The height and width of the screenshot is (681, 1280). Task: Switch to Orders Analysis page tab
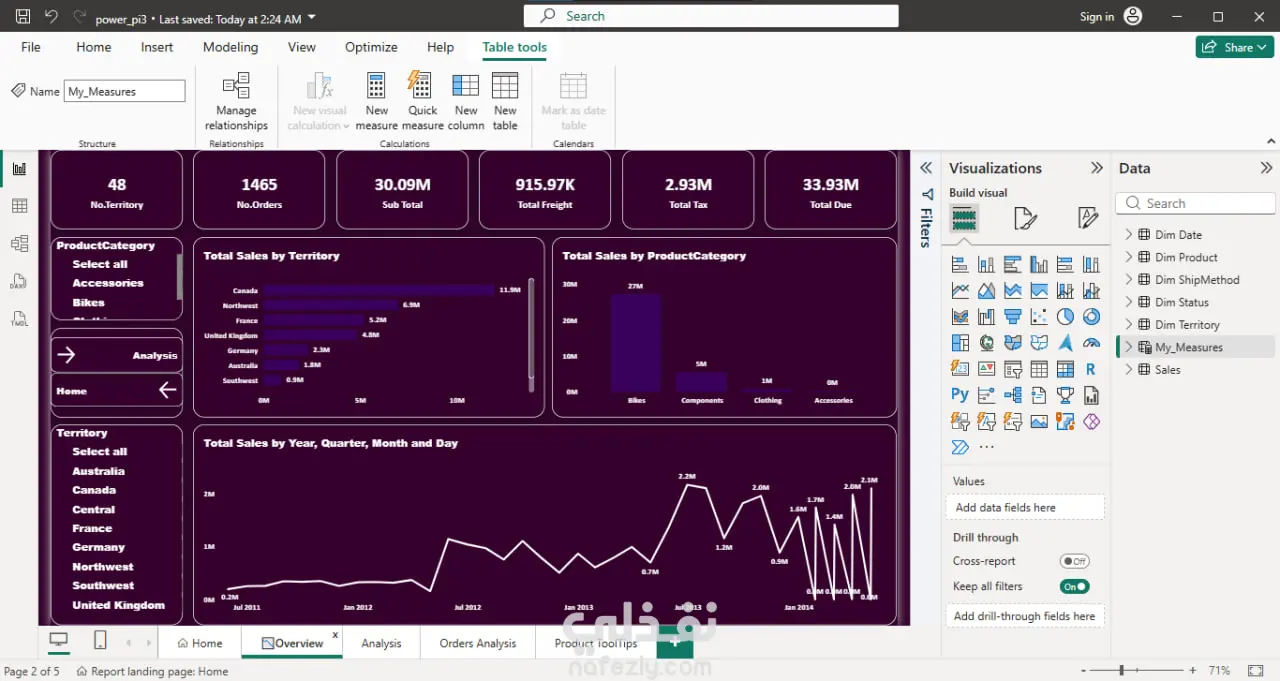tap(478, 643)
